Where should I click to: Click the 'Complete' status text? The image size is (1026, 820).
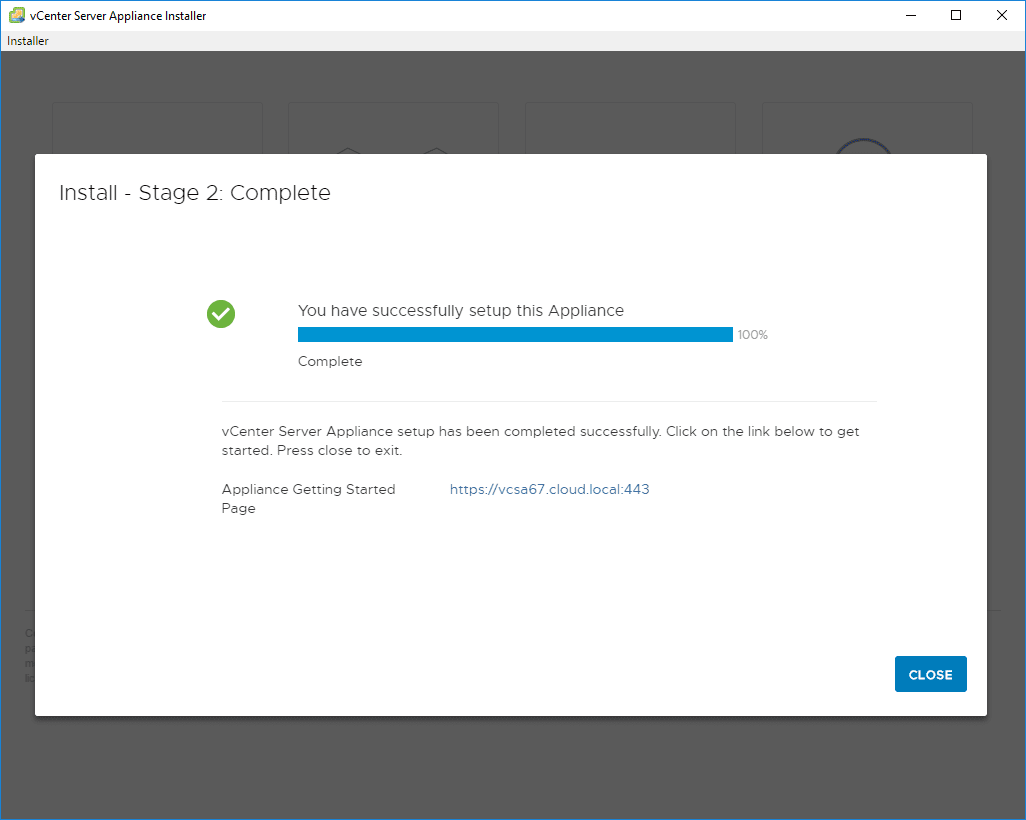(330, 361)
